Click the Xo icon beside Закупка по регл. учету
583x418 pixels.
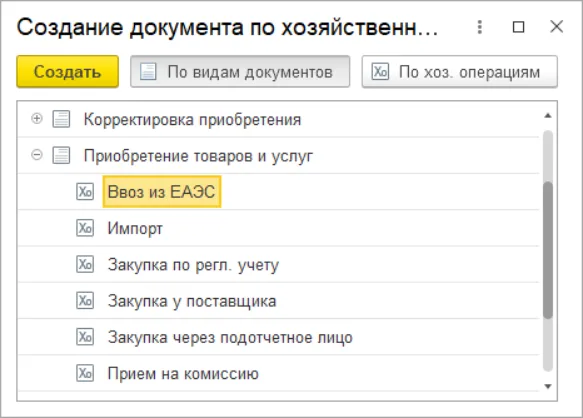[85, 264]
